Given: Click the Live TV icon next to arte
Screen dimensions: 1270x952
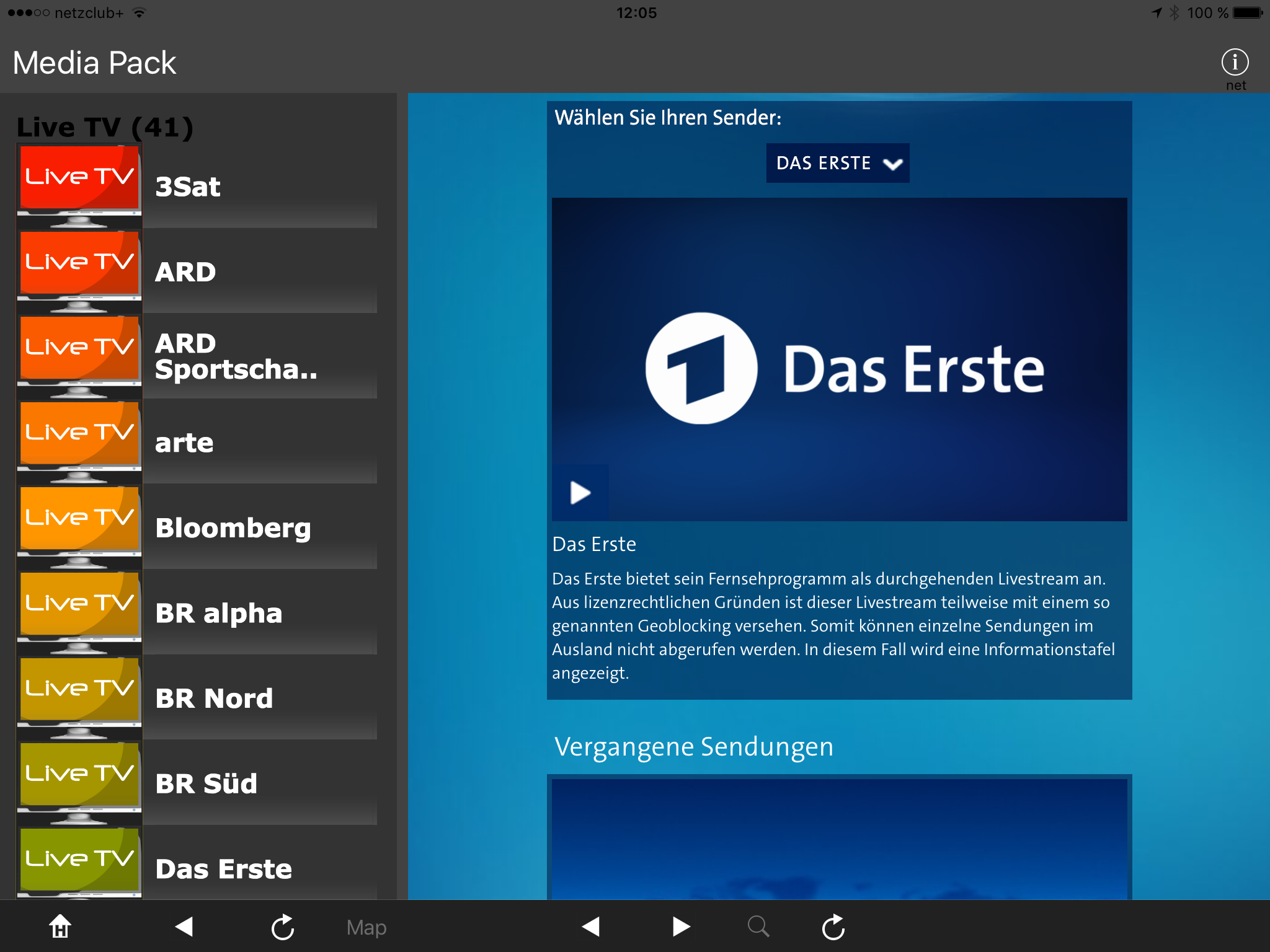Looking at the screenshot, I should pyautogui.click(x=79, y=441).
